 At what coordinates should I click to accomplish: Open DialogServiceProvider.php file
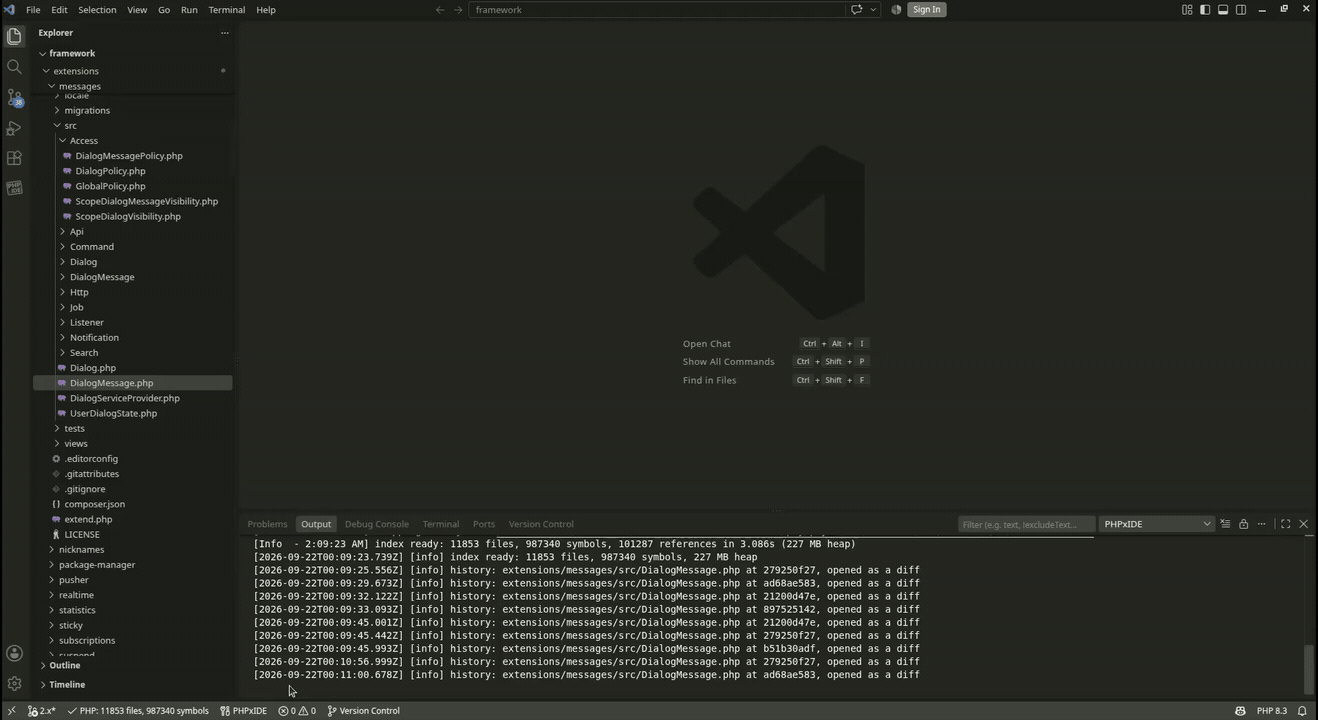click(x=125, y=398)
